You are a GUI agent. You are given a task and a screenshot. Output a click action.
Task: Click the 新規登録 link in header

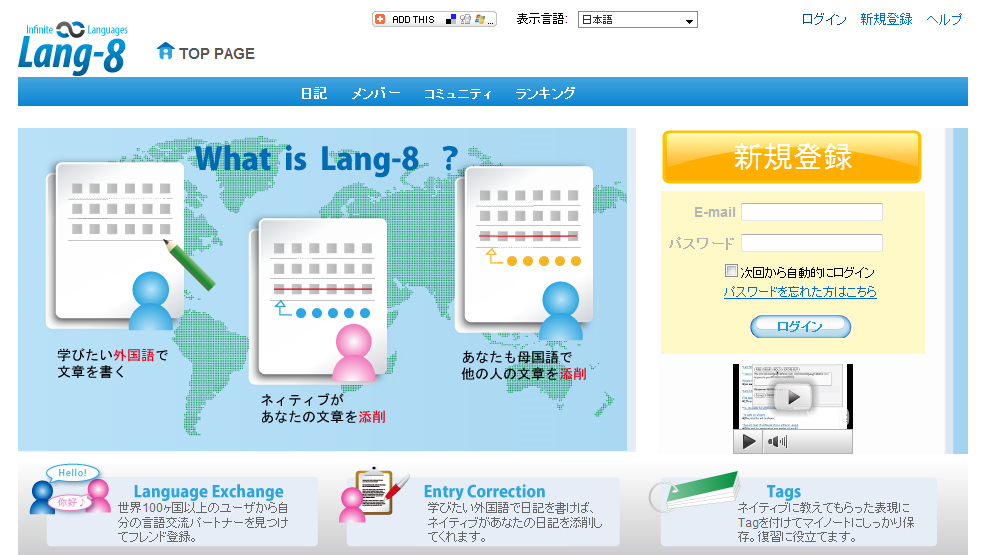(886, 20)
